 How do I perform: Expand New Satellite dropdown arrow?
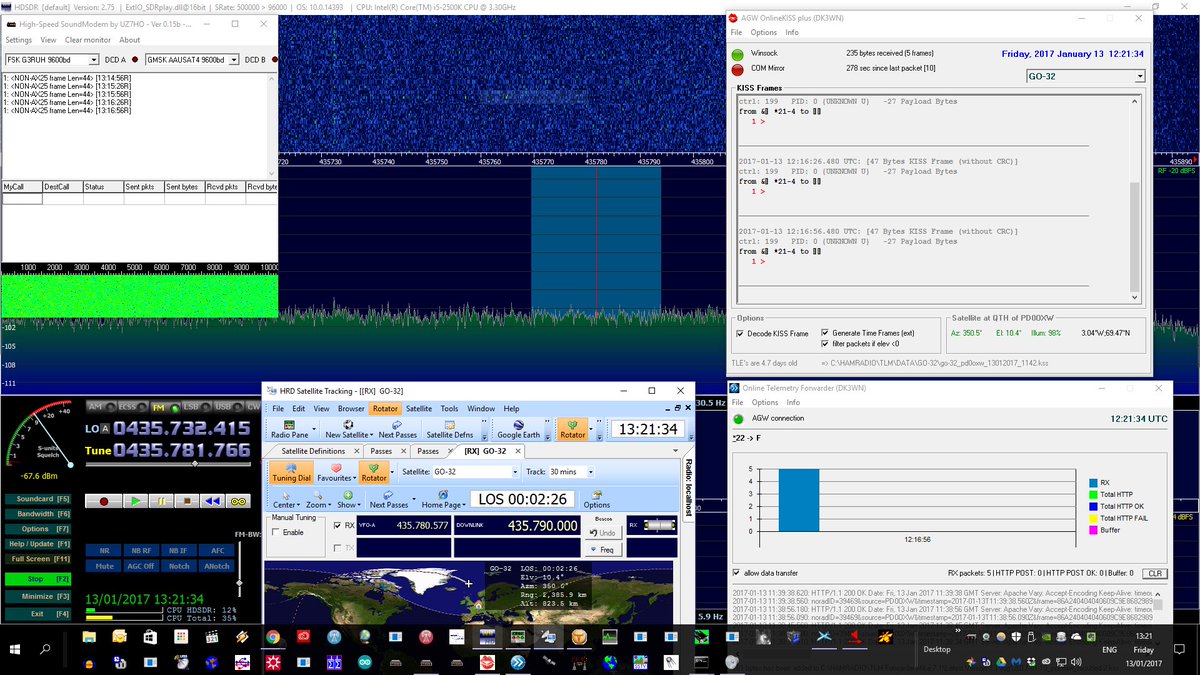click(372, 436)
